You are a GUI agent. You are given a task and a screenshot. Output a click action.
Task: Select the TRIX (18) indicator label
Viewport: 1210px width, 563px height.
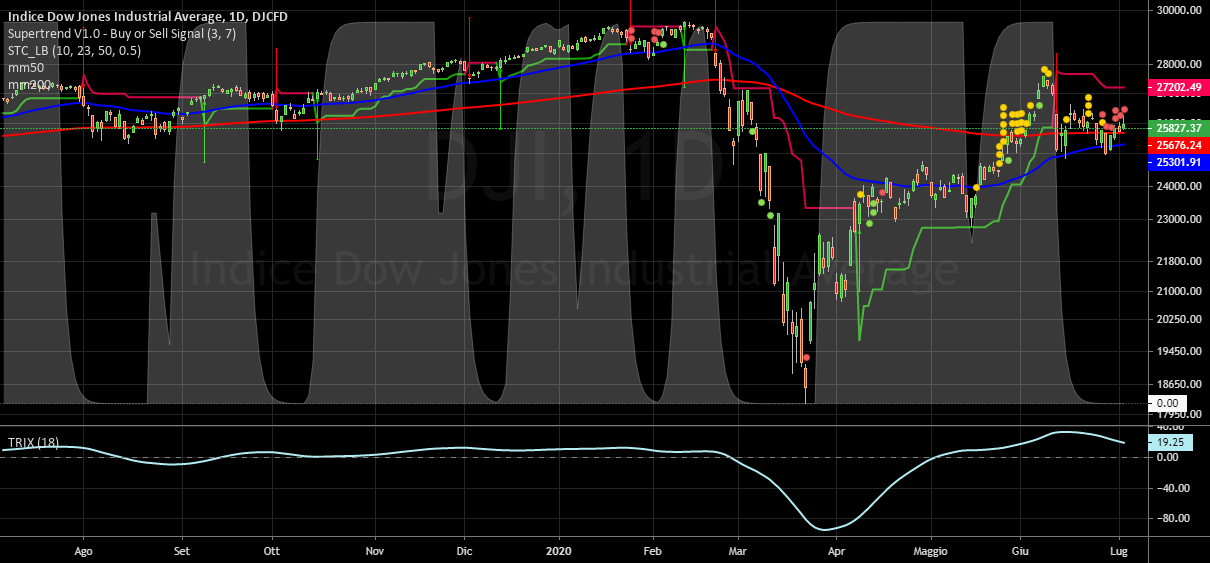(x=34, y=441)
